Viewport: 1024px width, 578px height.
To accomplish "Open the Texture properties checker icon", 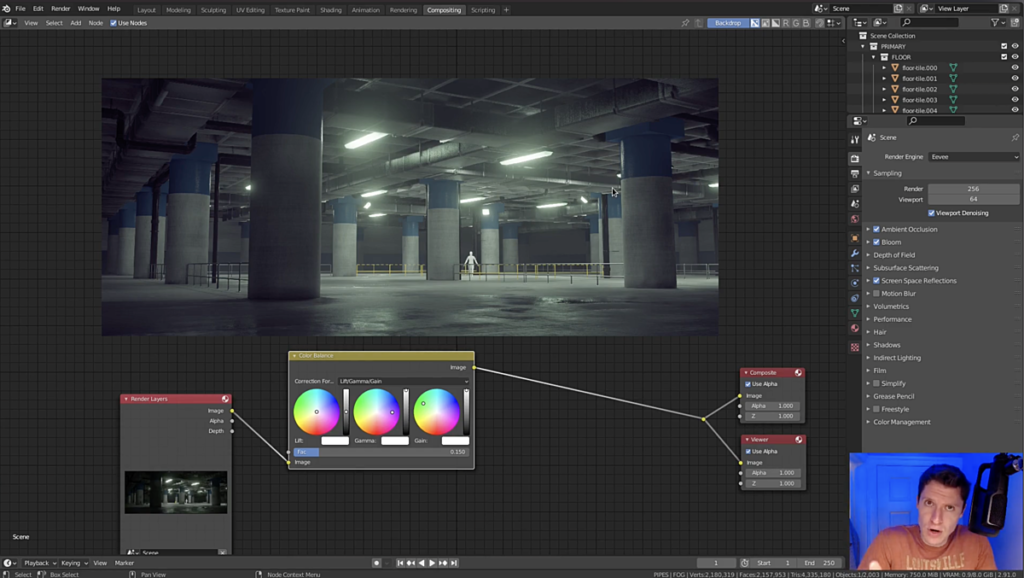I will (855, 347).
